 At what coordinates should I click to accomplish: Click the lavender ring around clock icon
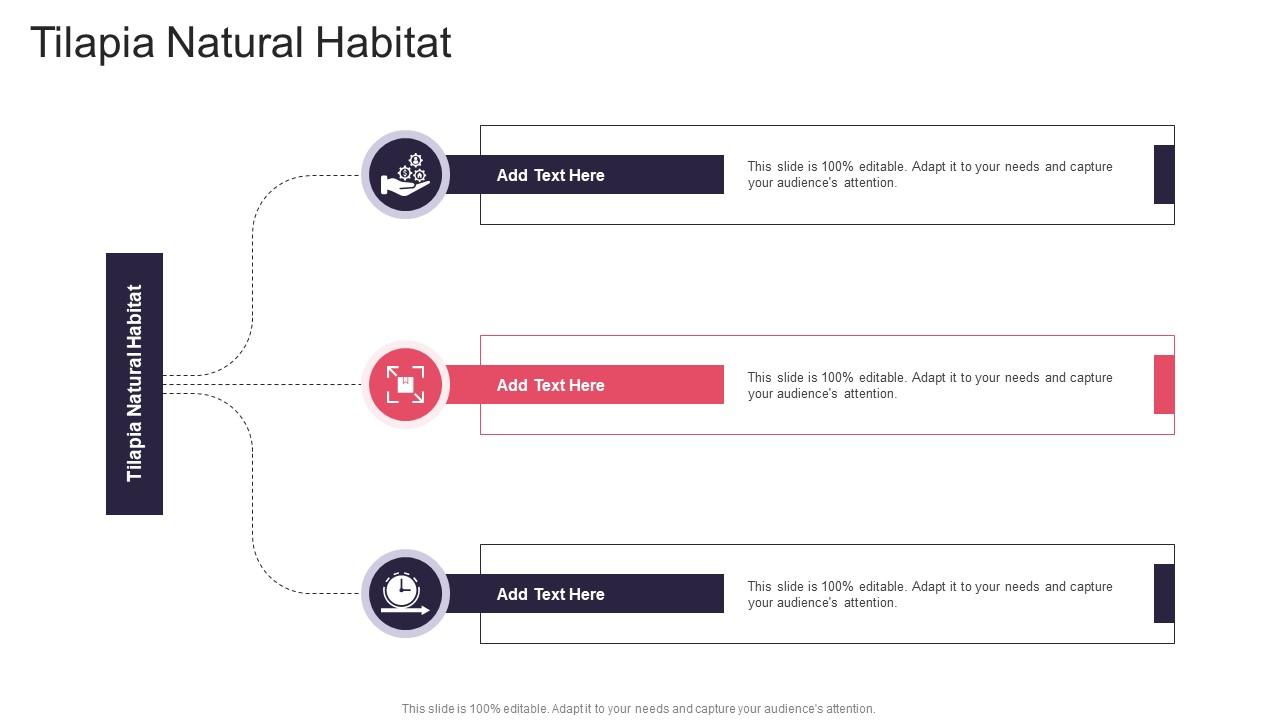(x=405, y=553)
